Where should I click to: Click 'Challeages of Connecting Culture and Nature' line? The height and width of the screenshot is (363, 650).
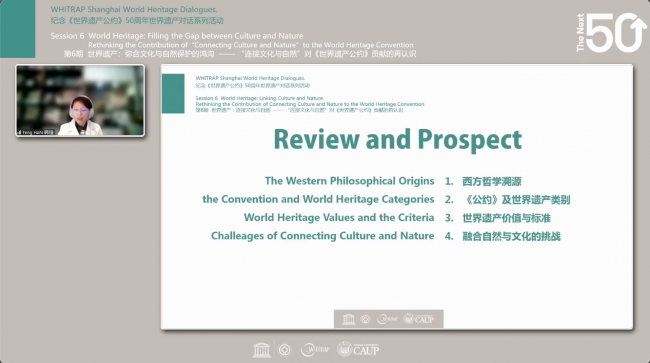pyautogui.click(x=323, y=236)
